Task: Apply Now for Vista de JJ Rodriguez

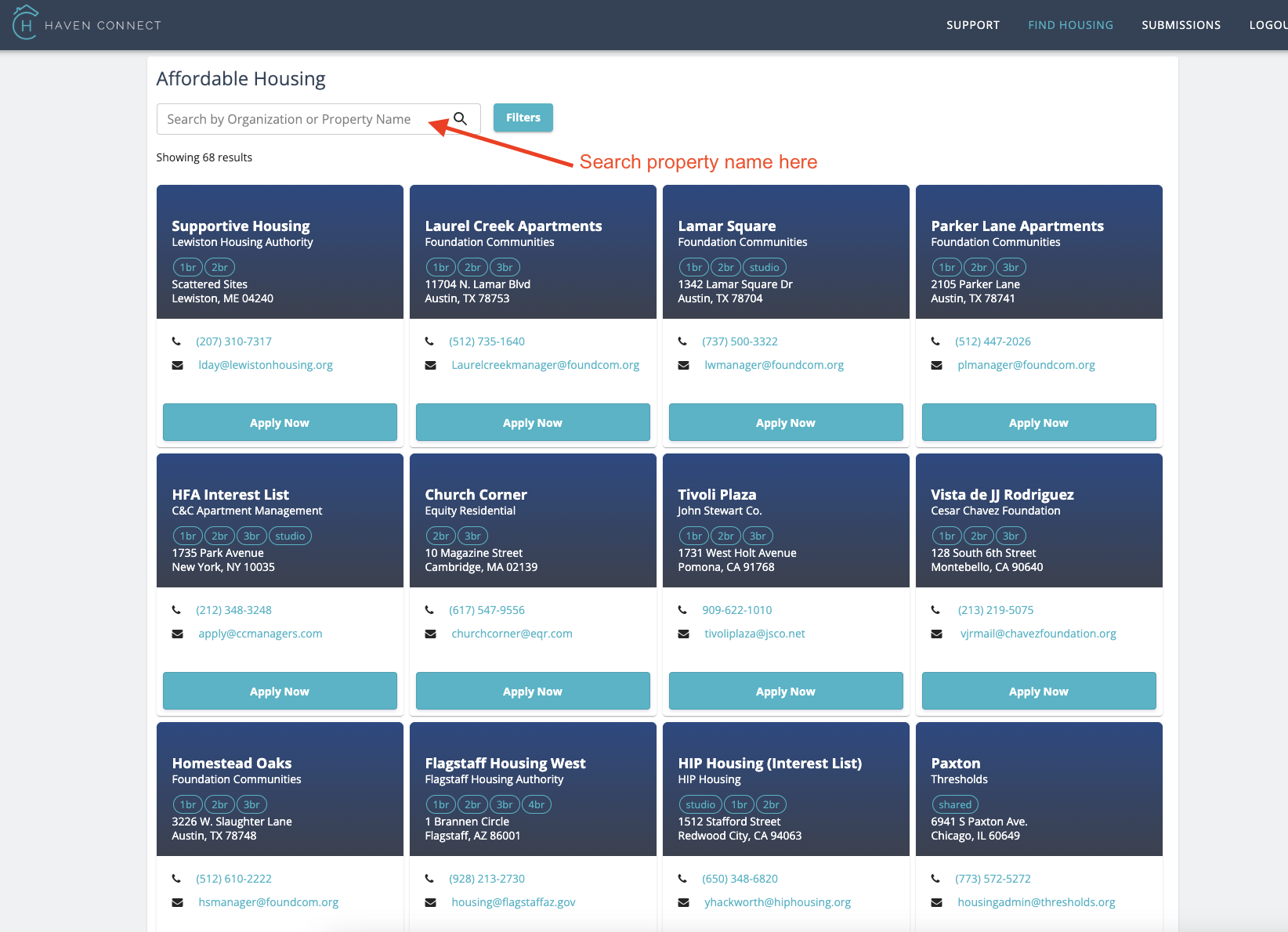Action: pyautogui.click(x=1039, y=691)
